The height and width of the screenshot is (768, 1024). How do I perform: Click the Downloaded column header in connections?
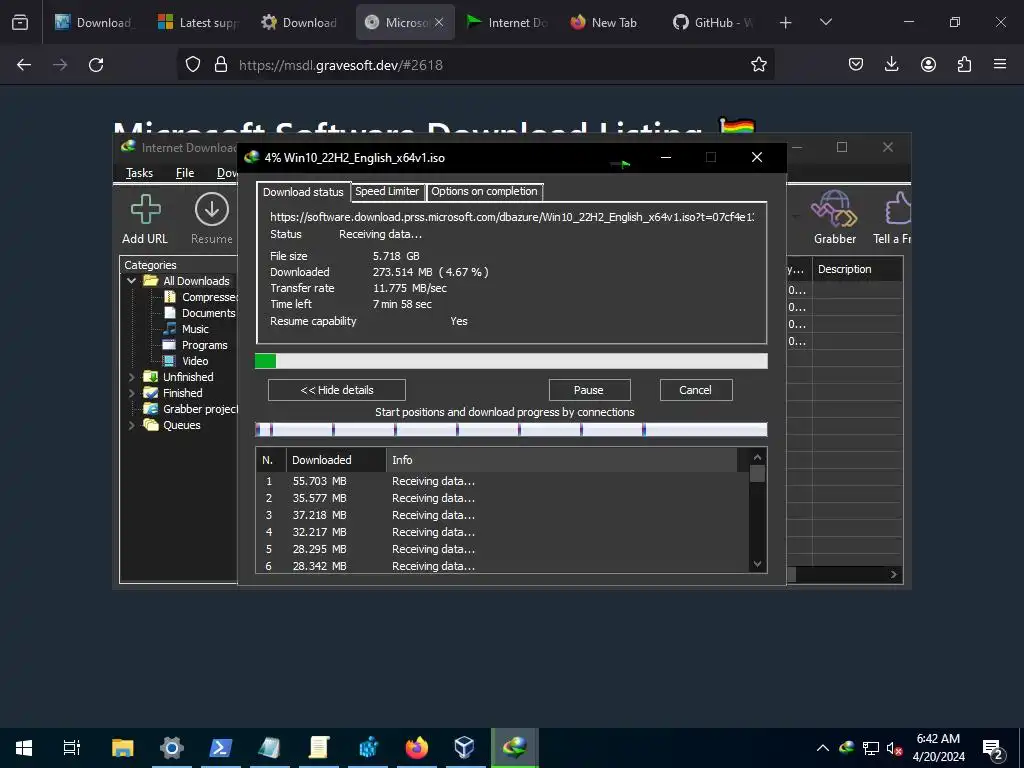336,460
